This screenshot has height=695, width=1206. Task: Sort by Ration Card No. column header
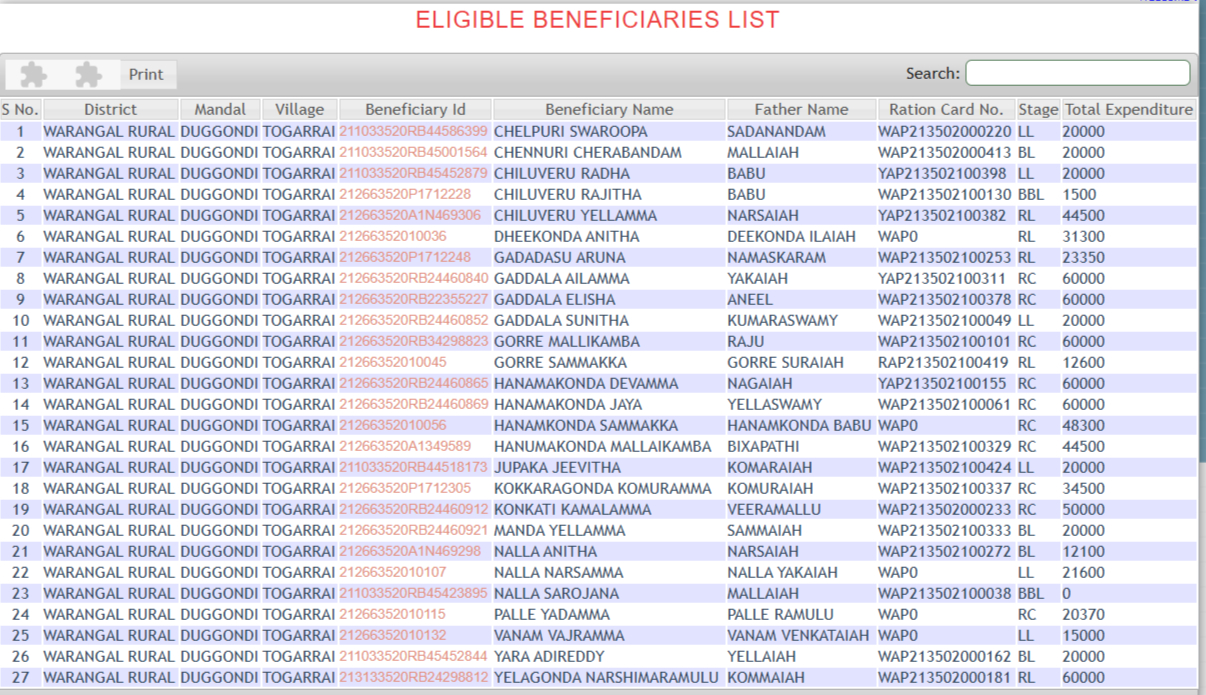(x=946, y=109)
